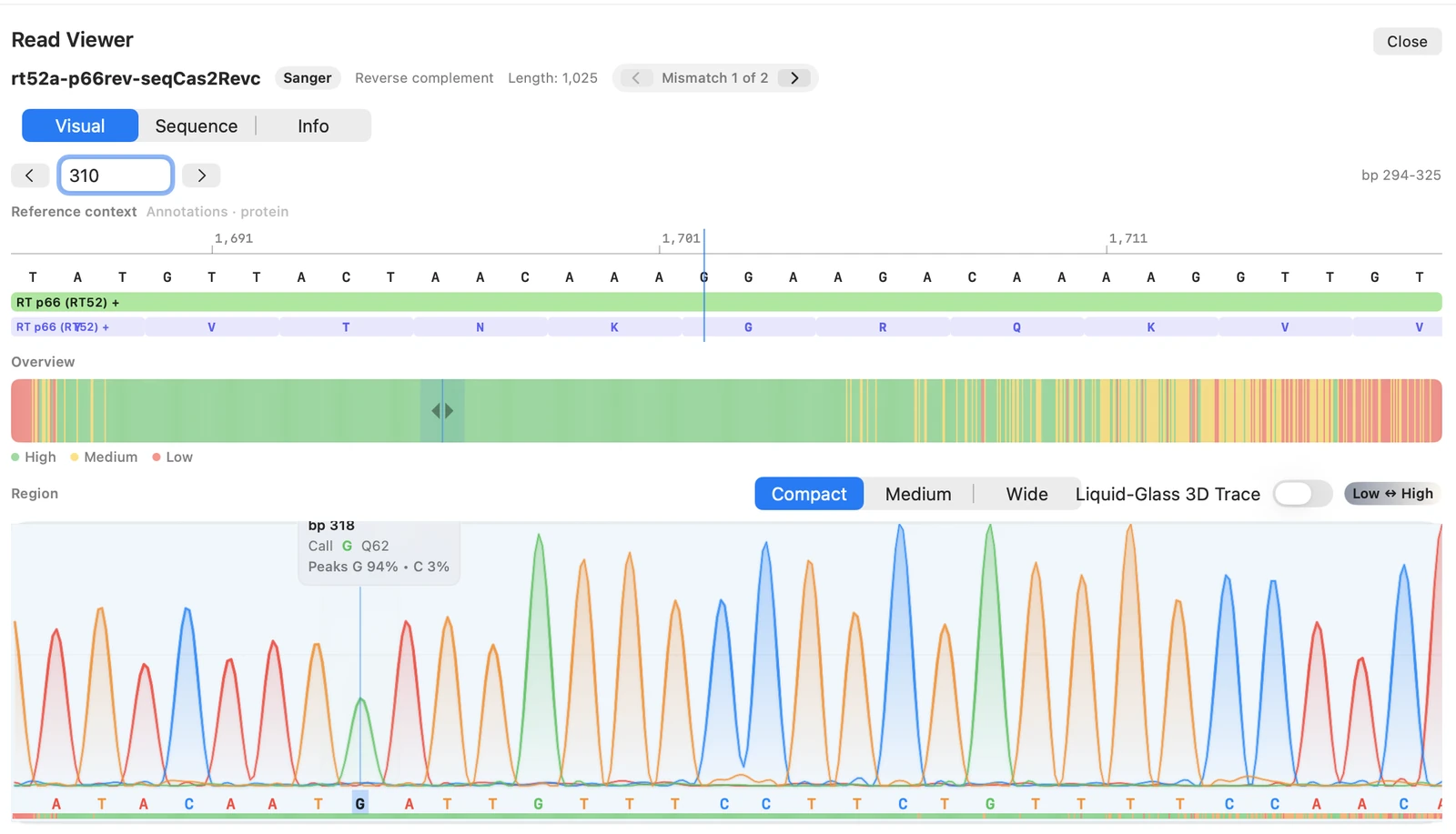Image resolution: width=1456 pixels, height=834 pixels.
Task: Click 'Mismatch 1 of 2' label
Action: pos(714,78)
